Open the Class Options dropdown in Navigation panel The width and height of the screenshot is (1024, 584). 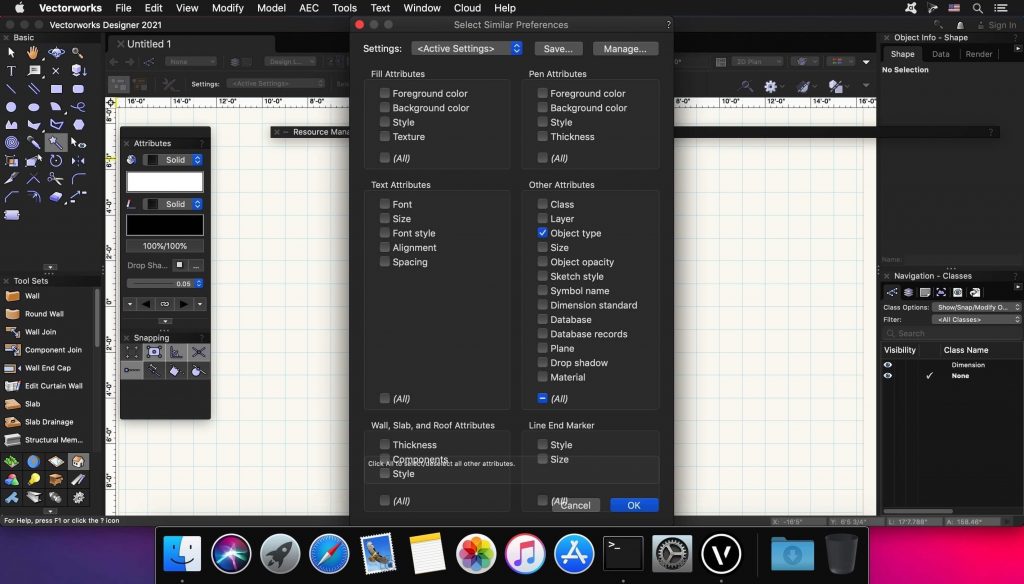tap(975, 307)
